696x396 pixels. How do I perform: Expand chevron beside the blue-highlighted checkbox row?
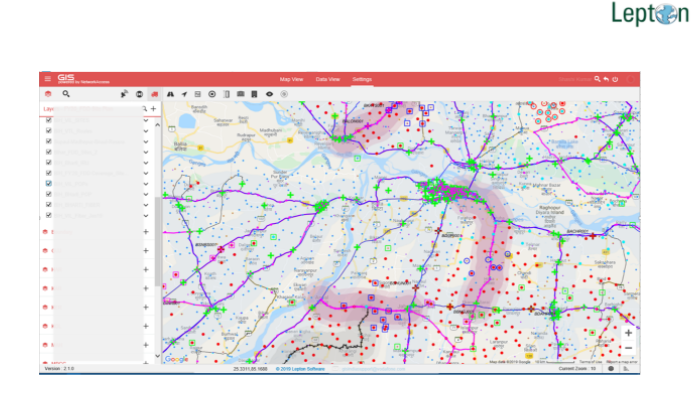click(146, 184)
